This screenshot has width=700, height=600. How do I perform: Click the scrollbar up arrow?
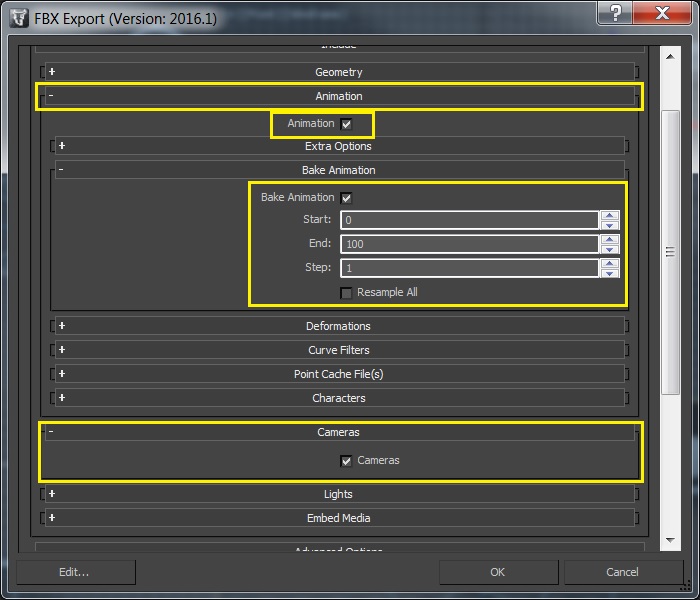pos(670,57)
